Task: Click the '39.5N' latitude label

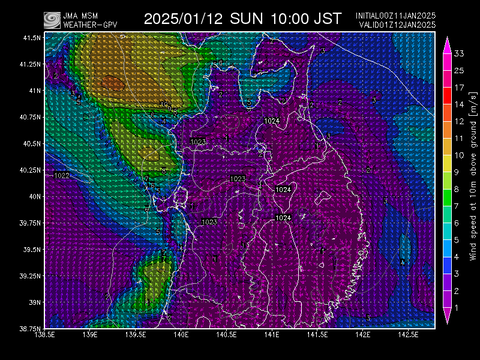Action: [32, 250]
